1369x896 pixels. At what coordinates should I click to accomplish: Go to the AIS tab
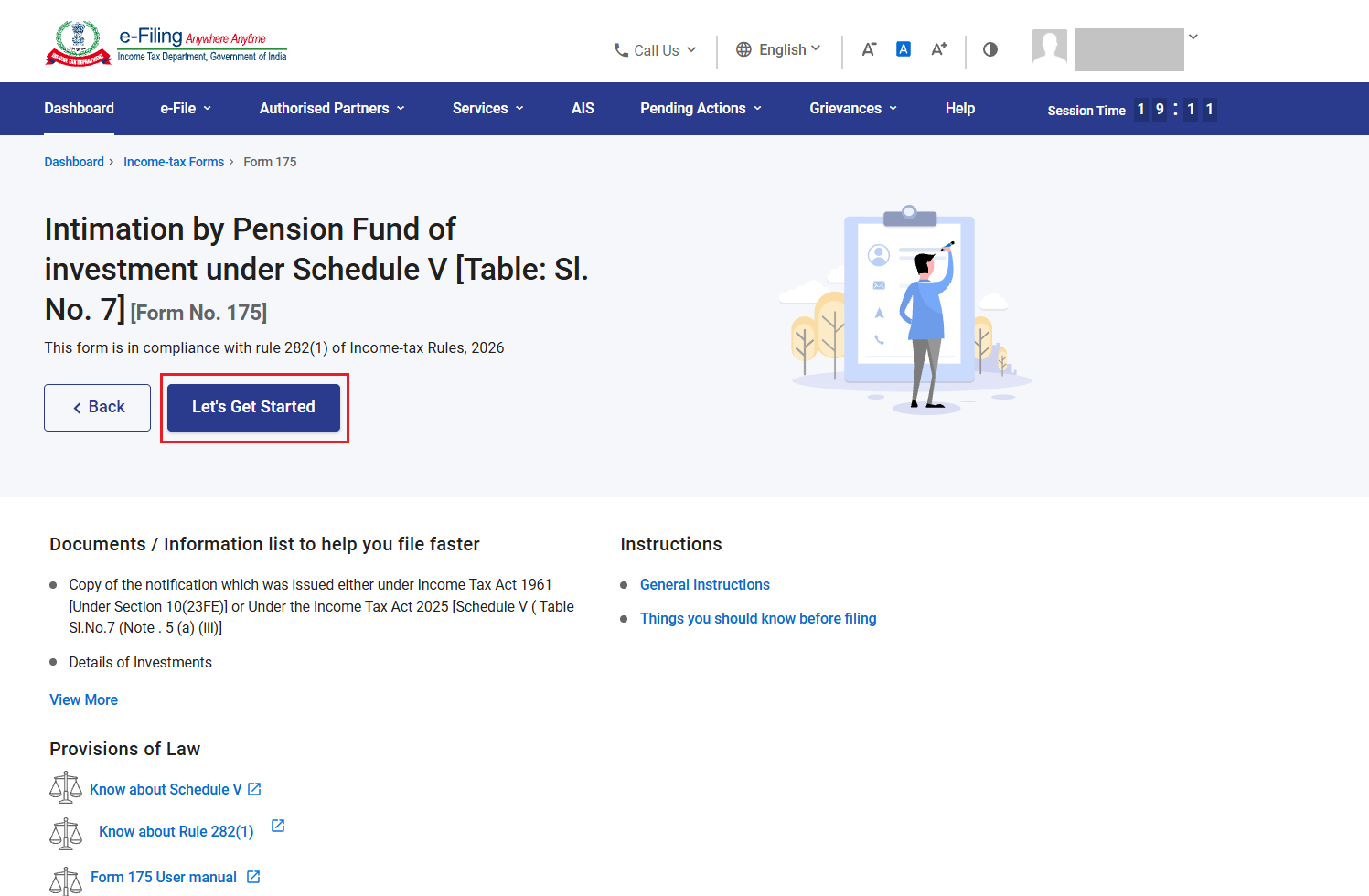583,109
